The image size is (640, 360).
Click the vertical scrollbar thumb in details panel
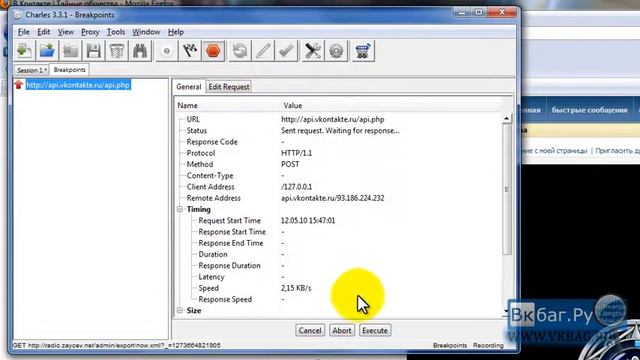pyautogui.click(x=507, y=189)
